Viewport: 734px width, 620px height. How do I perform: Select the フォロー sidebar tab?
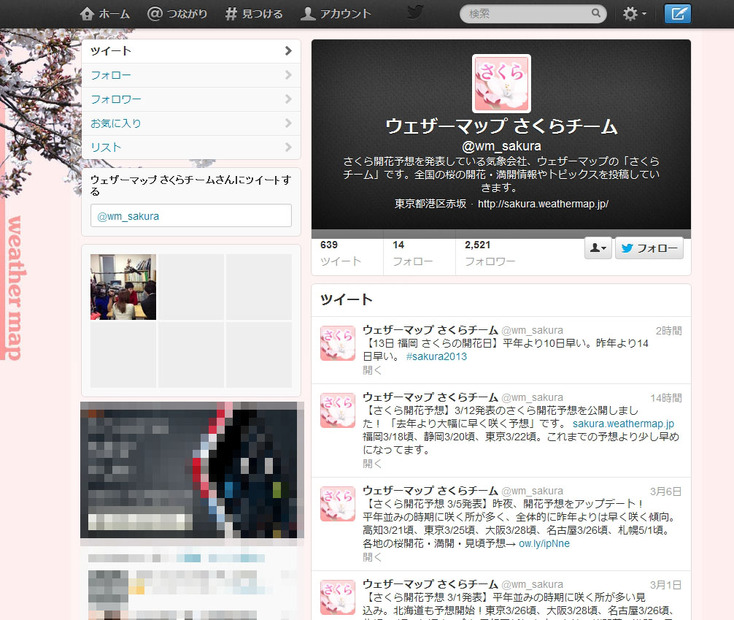[191, 75]
